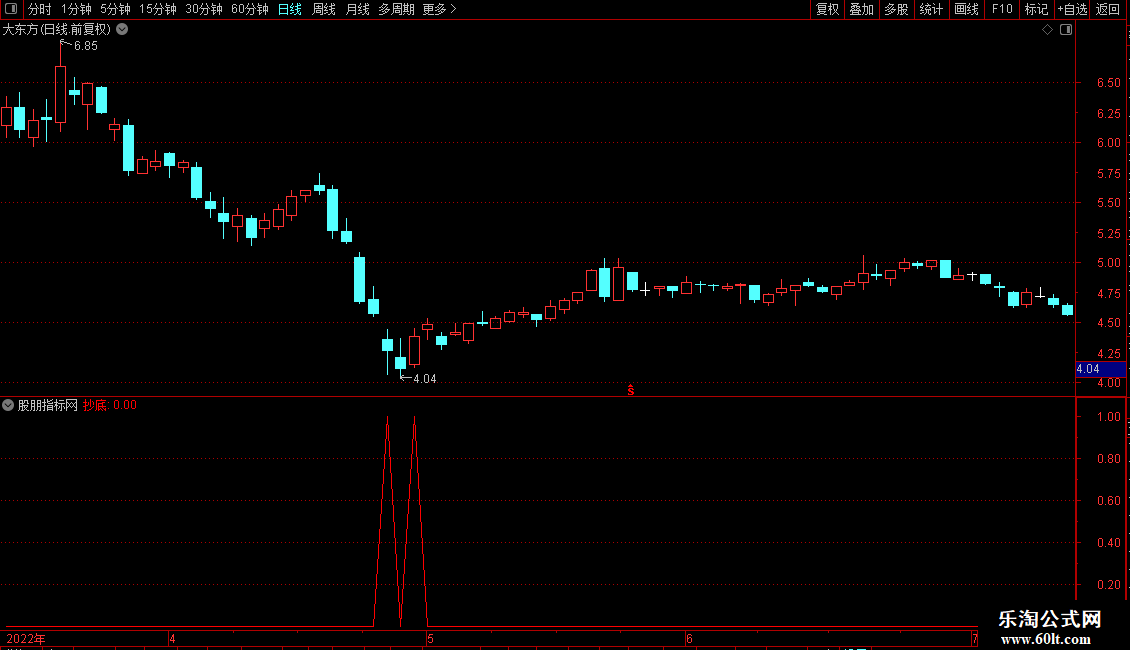The image size is (1130, 650).
Task: Switch to 周线 weekly chart
Action: click(x=324, y=9)
